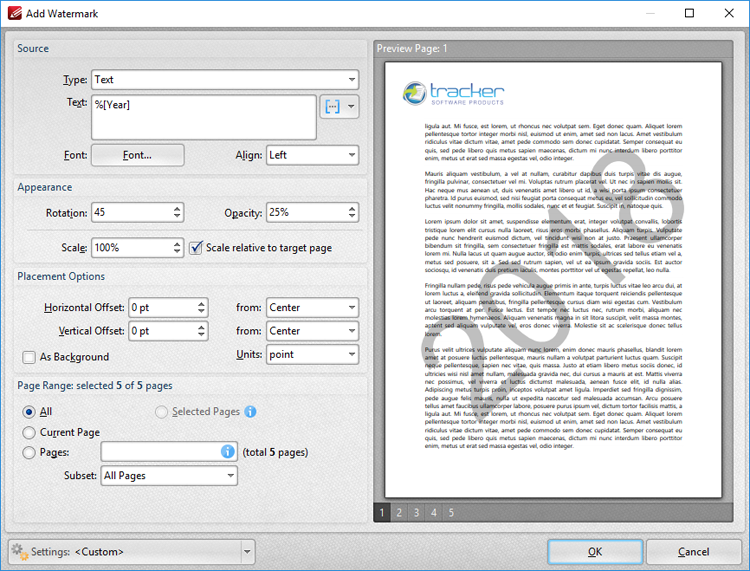Screen dimensions: 750x571
Task: Click the Pages range input field
Action: [x=169, y=451]
